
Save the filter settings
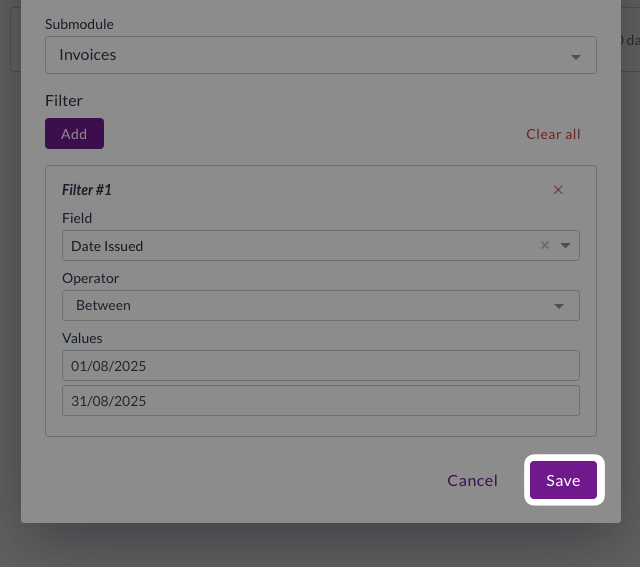point(563,481)
